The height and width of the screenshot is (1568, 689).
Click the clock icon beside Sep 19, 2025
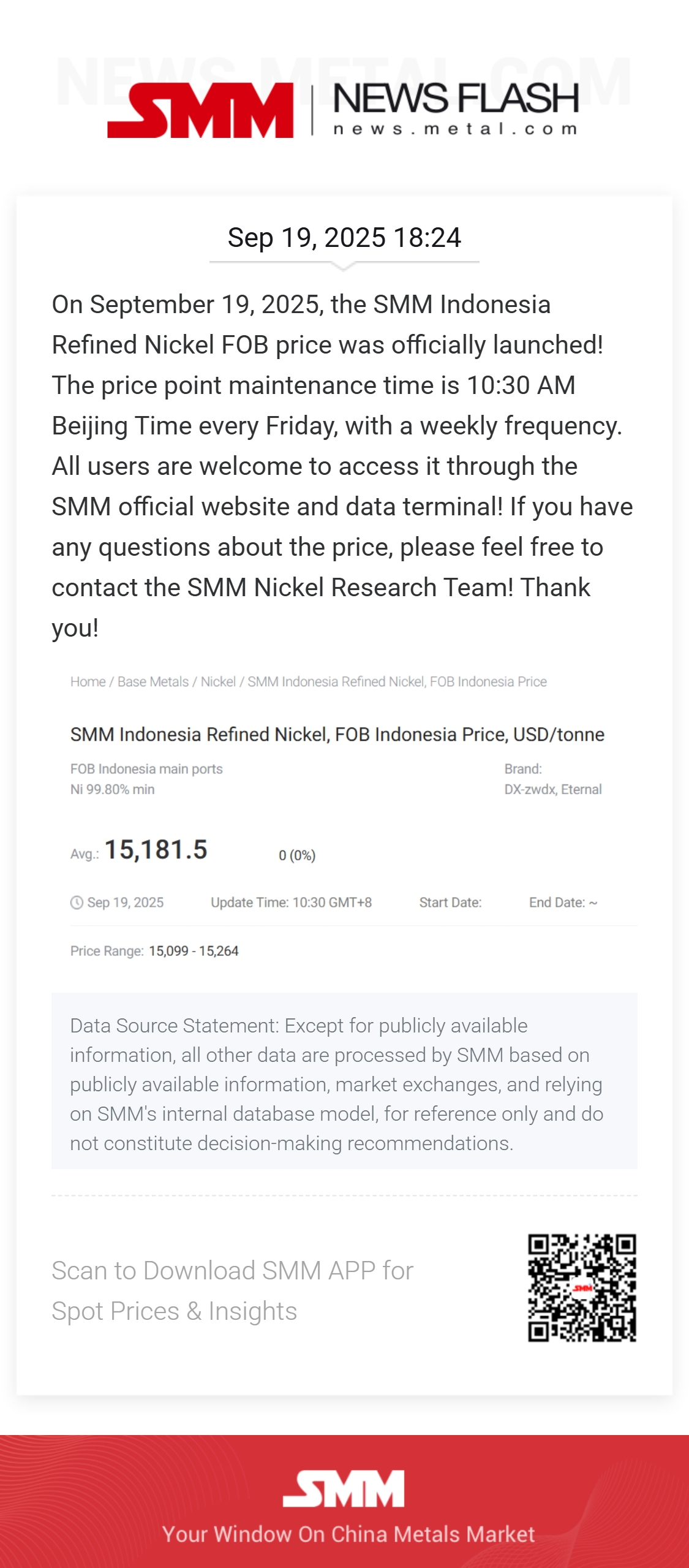77,903
